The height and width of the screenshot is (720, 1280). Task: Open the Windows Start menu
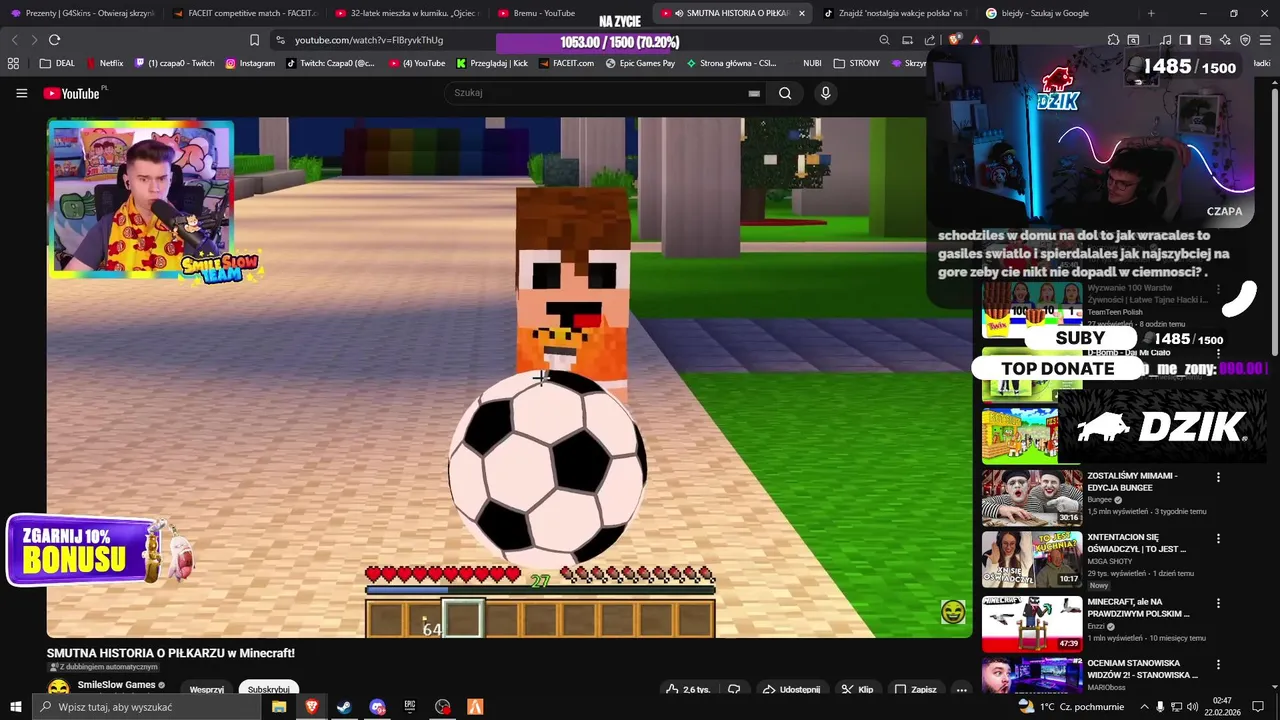click(15, 707)
